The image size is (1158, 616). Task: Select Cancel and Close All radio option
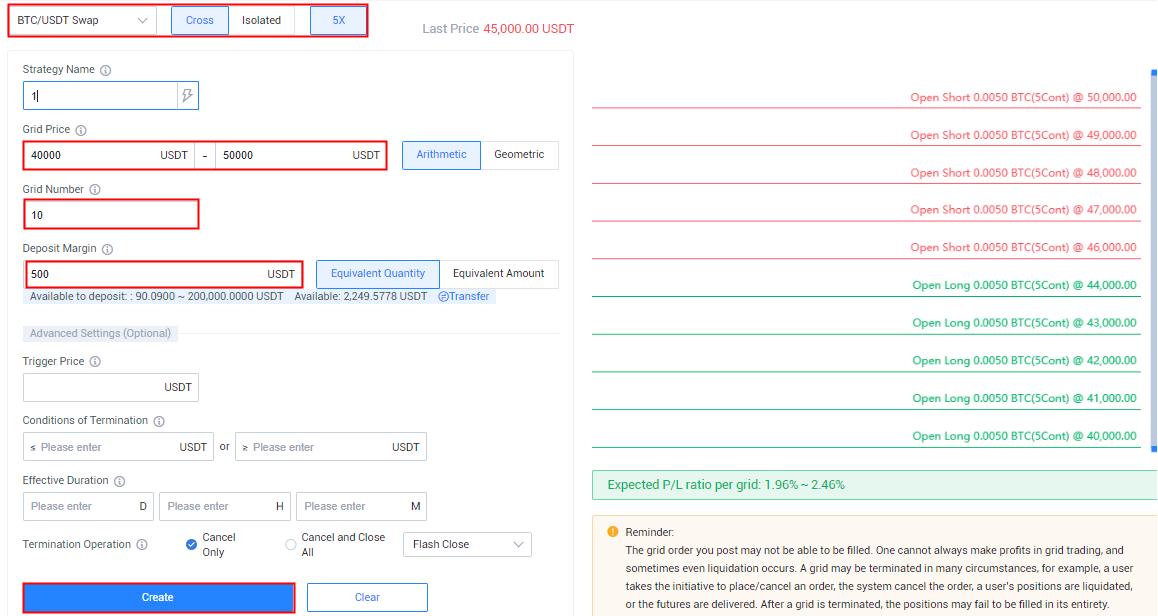(291, 544)
